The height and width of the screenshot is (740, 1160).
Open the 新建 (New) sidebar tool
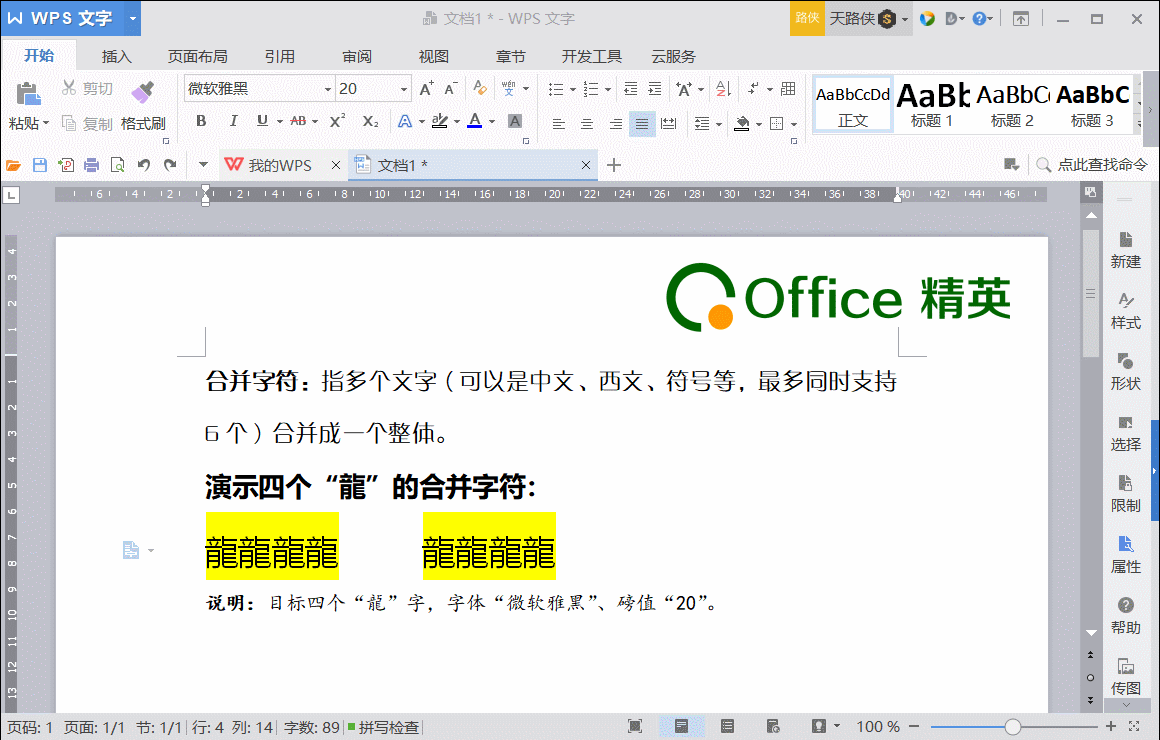1125,250
